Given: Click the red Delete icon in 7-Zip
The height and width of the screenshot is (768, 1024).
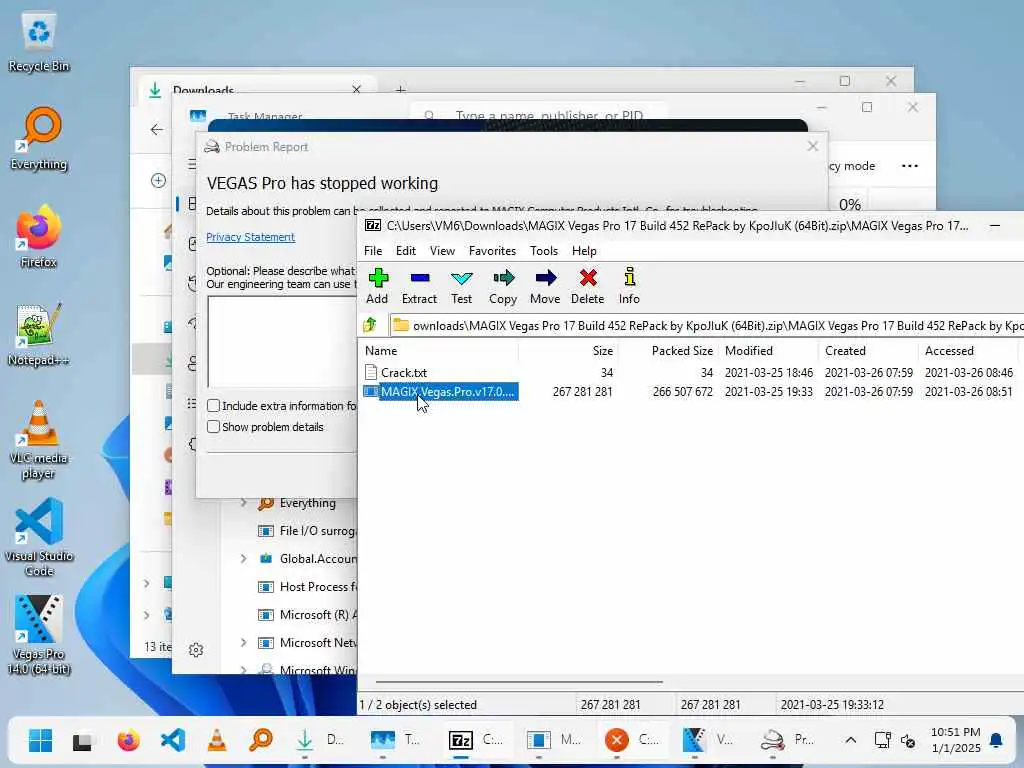Looking at the screenshot, I should [587, 286].
